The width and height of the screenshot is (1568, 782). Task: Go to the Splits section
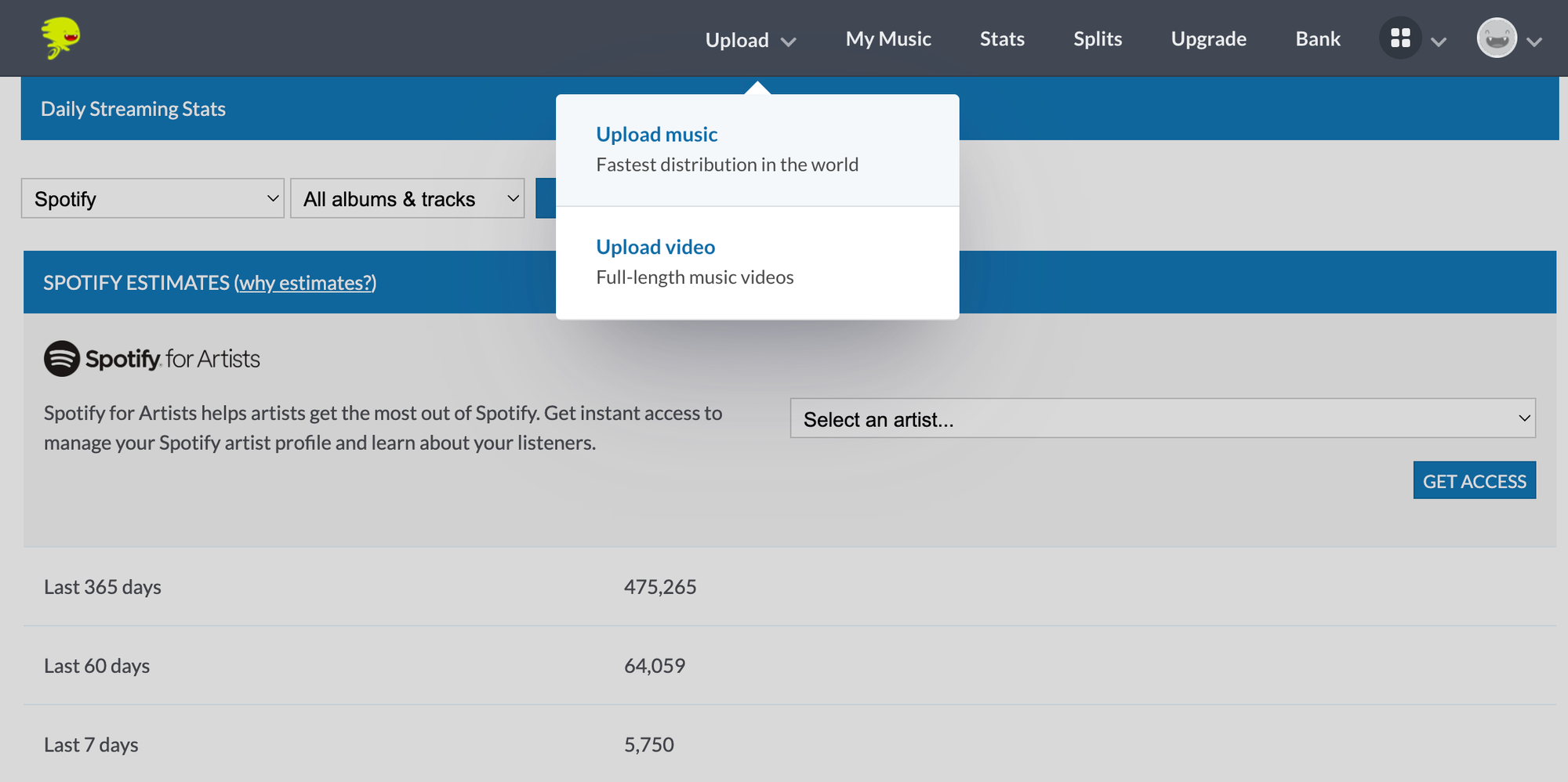pyautogui.click(x=1097, y=38)
